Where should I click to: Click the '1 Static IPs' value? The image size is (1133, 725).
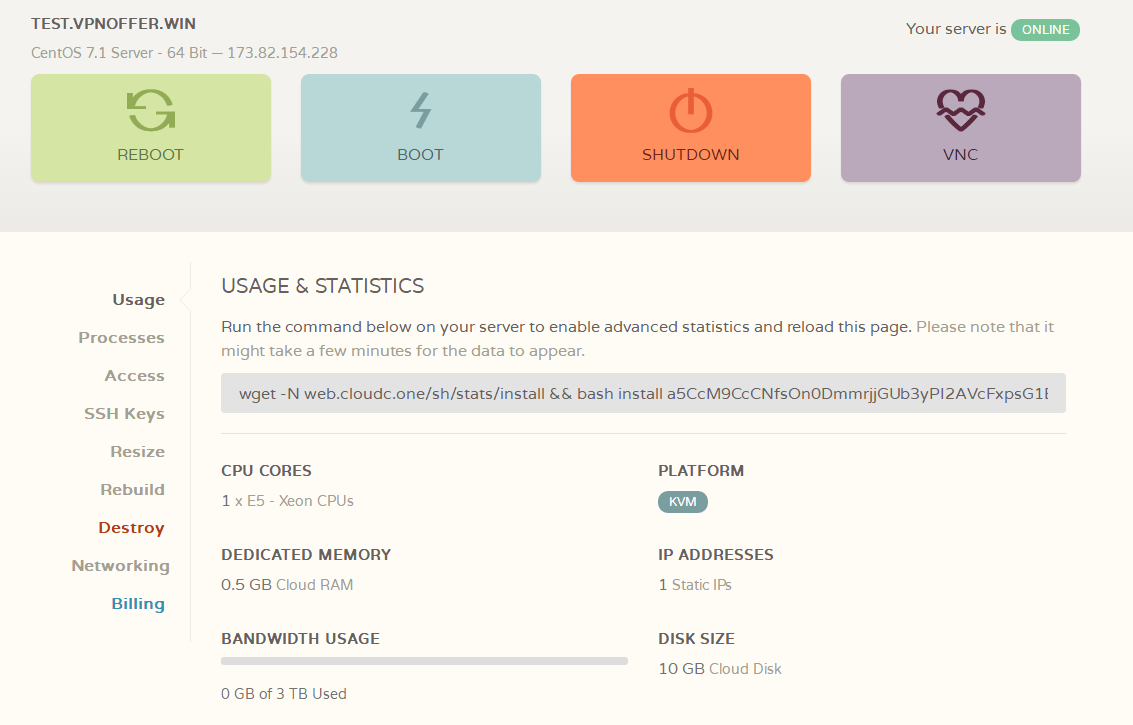click(695, 585)
